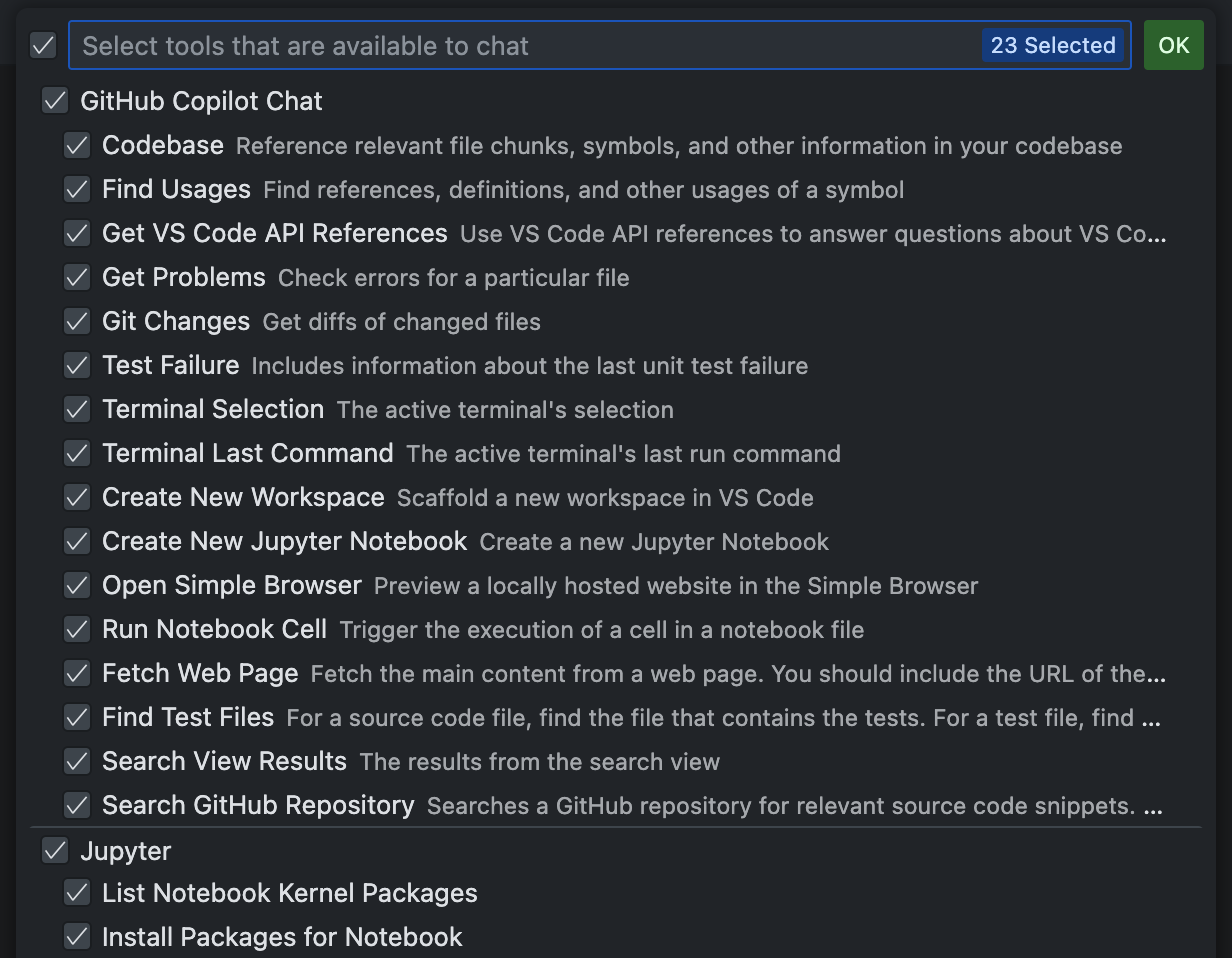This screenshot has height=958, width=1232.
Task: Uncheck the Run Notebook Cell checkbox
Action: [x=77, y=629]
